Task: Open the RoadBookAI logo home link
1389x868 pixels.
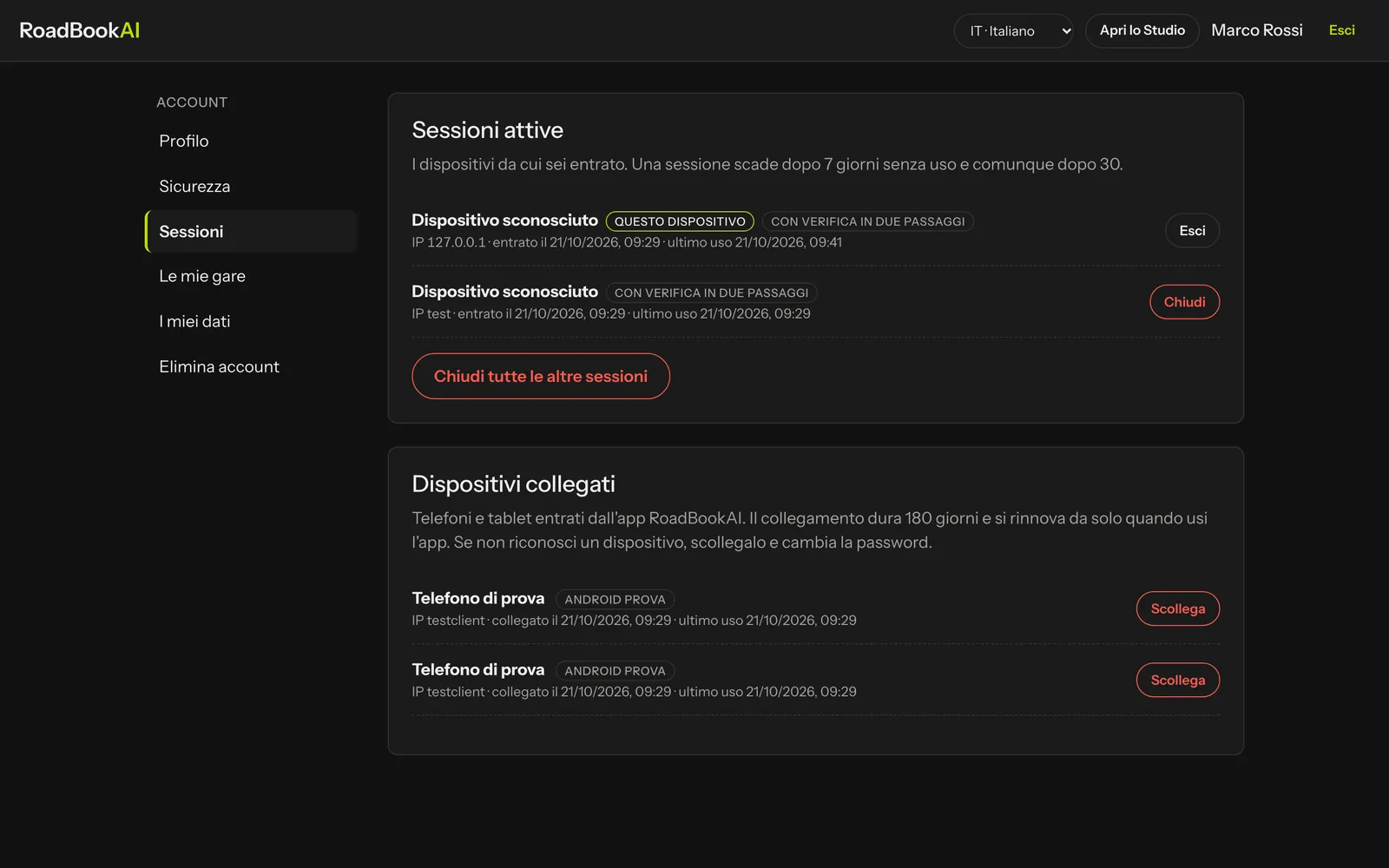Action: pyautogui.click(x=80, y=30)
